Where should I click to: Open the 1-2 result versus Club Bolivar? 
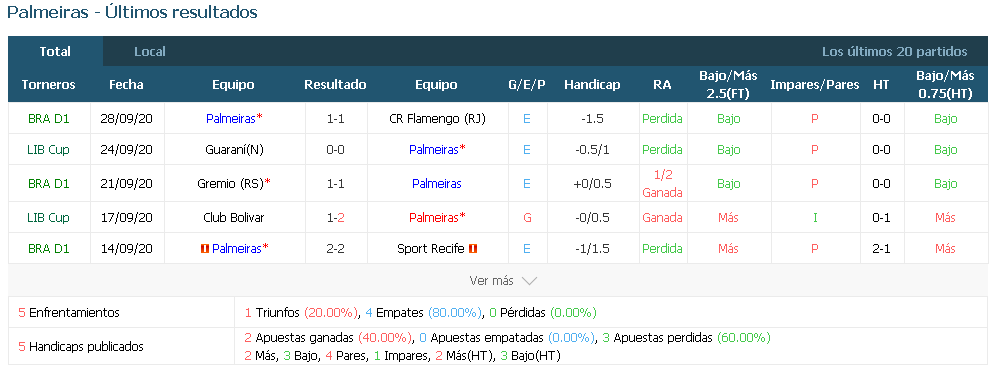[x=335, y=218]
